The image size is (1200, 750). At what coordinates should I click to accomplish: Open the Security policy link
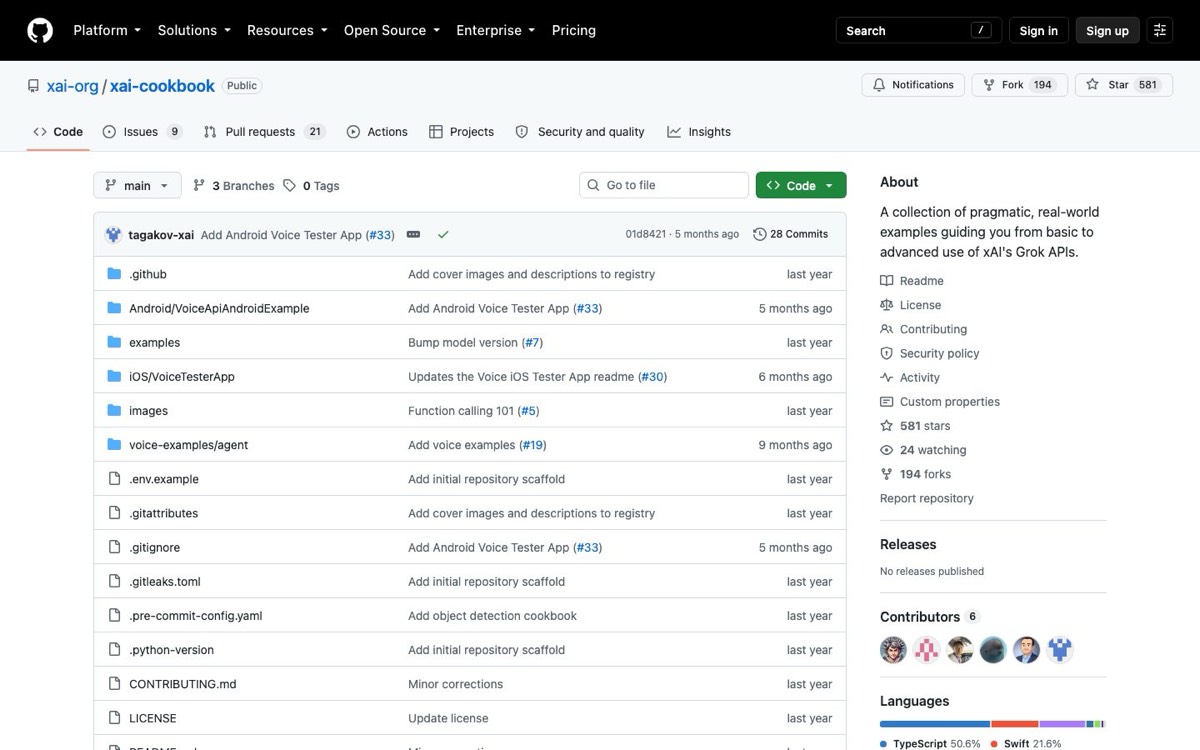click(x=930, y=353)
